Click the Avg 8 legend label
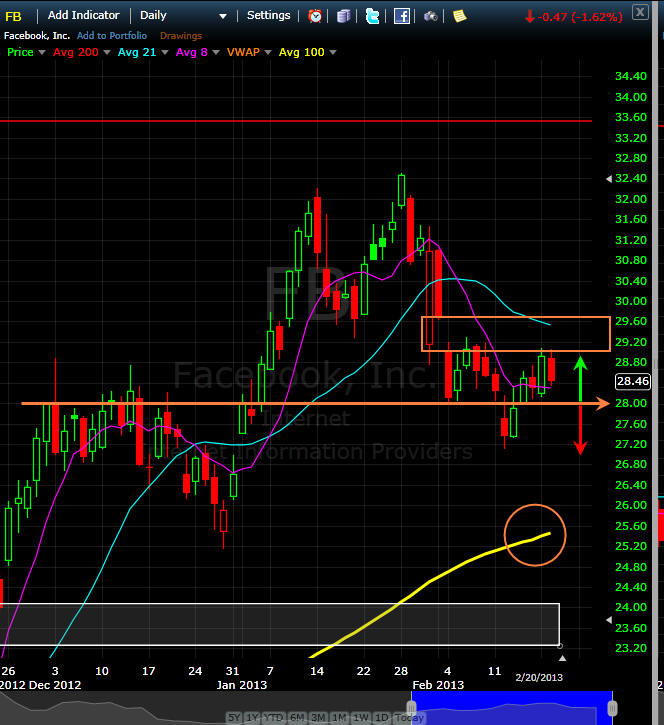Viewport: 664px width, 725px height. point(191,52)
